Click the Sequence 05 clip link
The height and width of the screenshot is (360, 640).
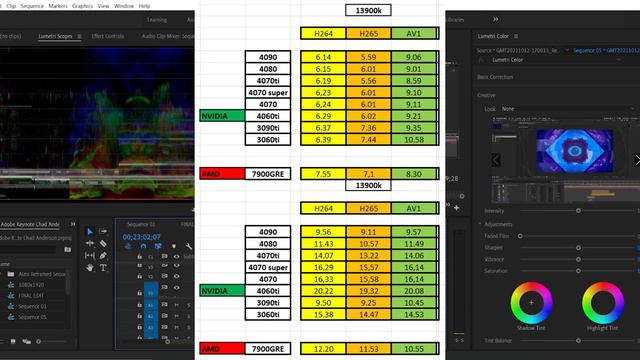[606, 51]
